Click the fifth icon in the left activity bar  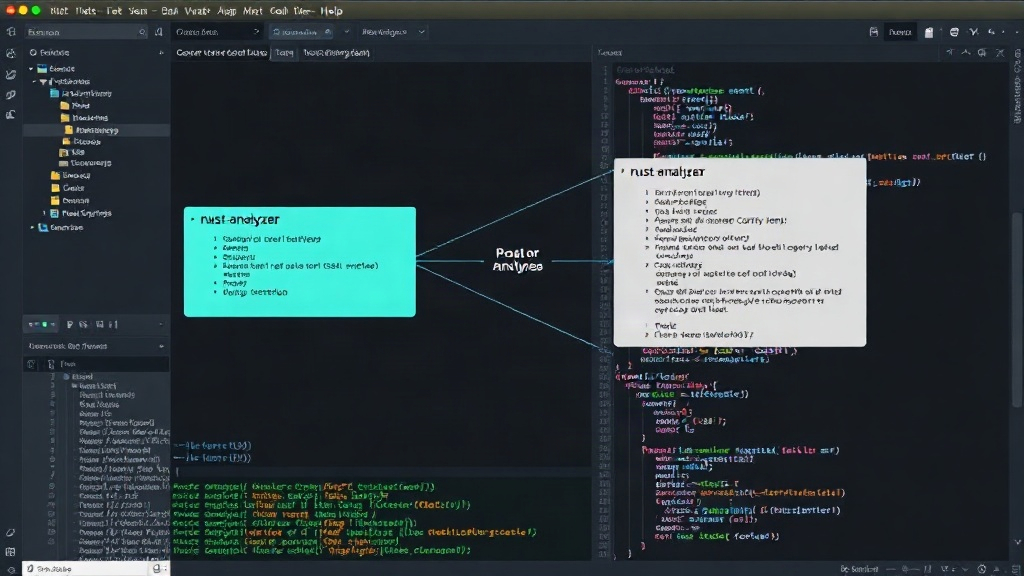tap(11, 115)
